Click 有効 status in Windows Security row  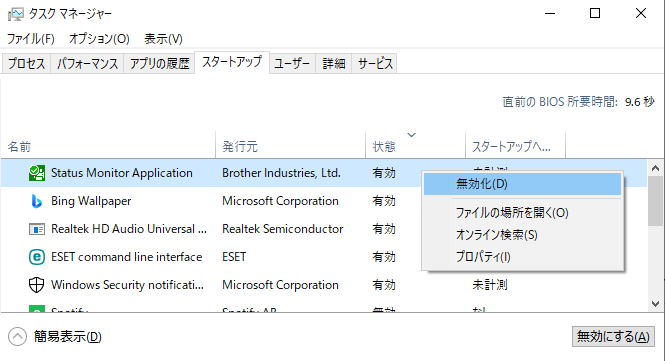coord(384,285)
